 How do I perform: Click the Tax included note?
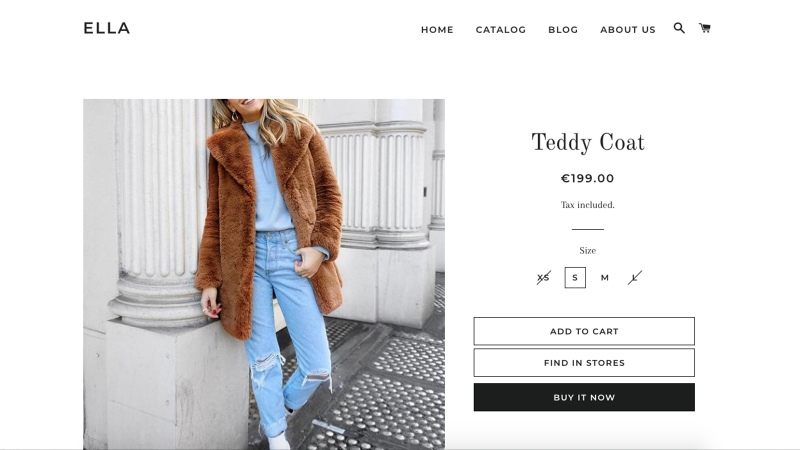(588, 205)
